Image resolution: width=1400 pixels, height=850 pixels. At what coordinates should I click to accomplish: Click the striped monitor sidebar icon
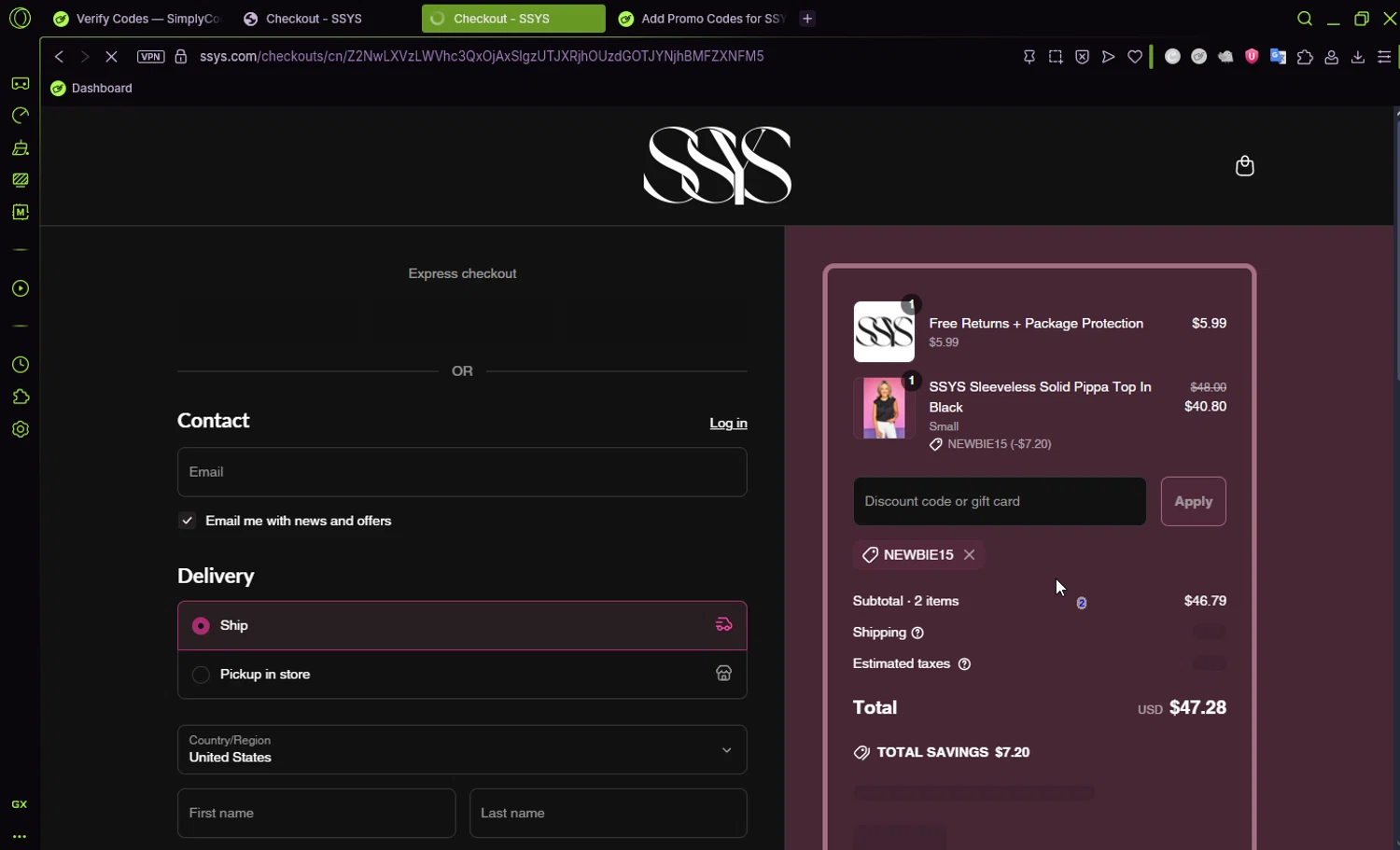click(x=21, y=180)
